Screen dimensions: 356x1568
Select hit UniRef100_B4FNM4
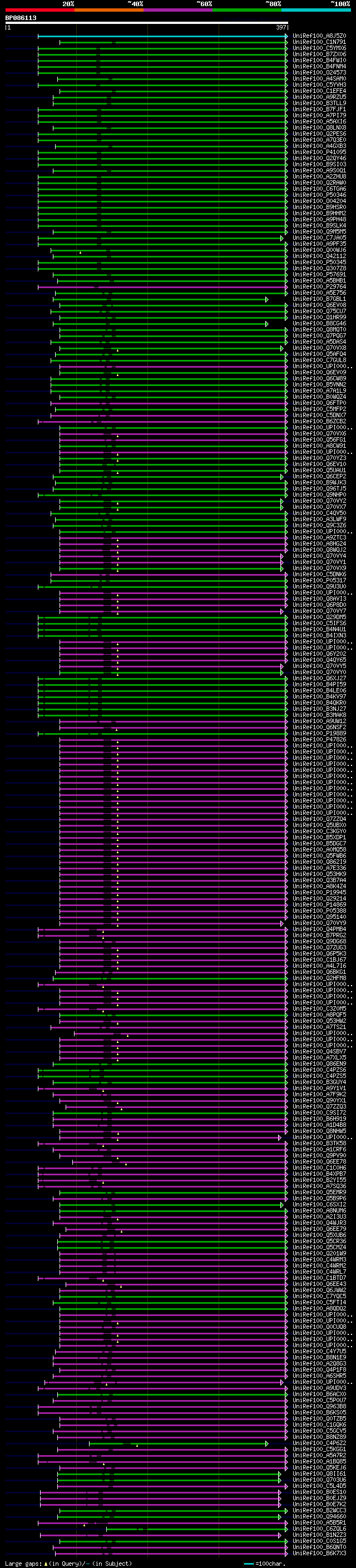coord(319,66)
